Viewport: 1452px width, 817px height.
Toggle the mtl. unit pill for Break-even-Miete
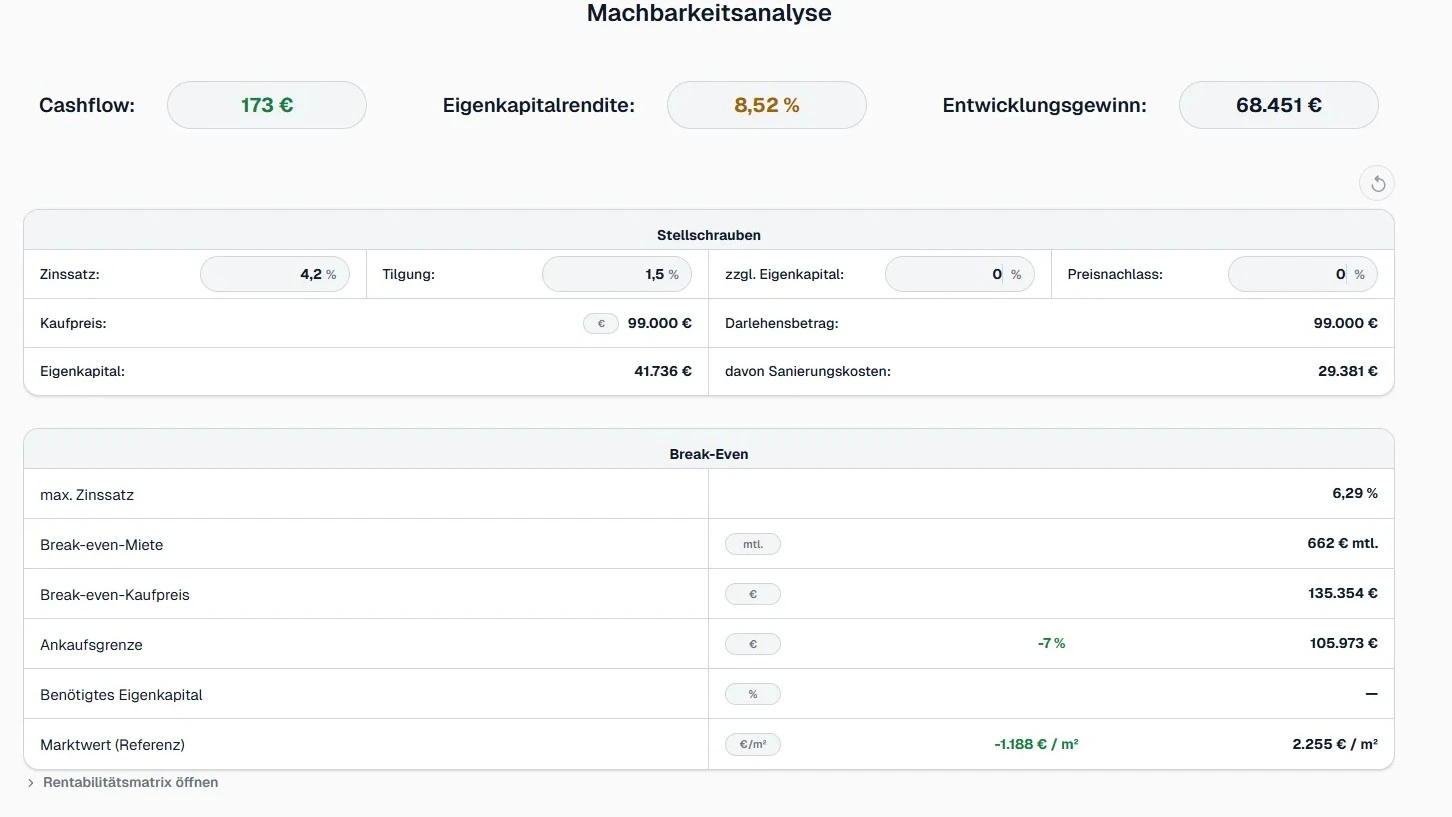pyautogui.click(x=753, y=544)
